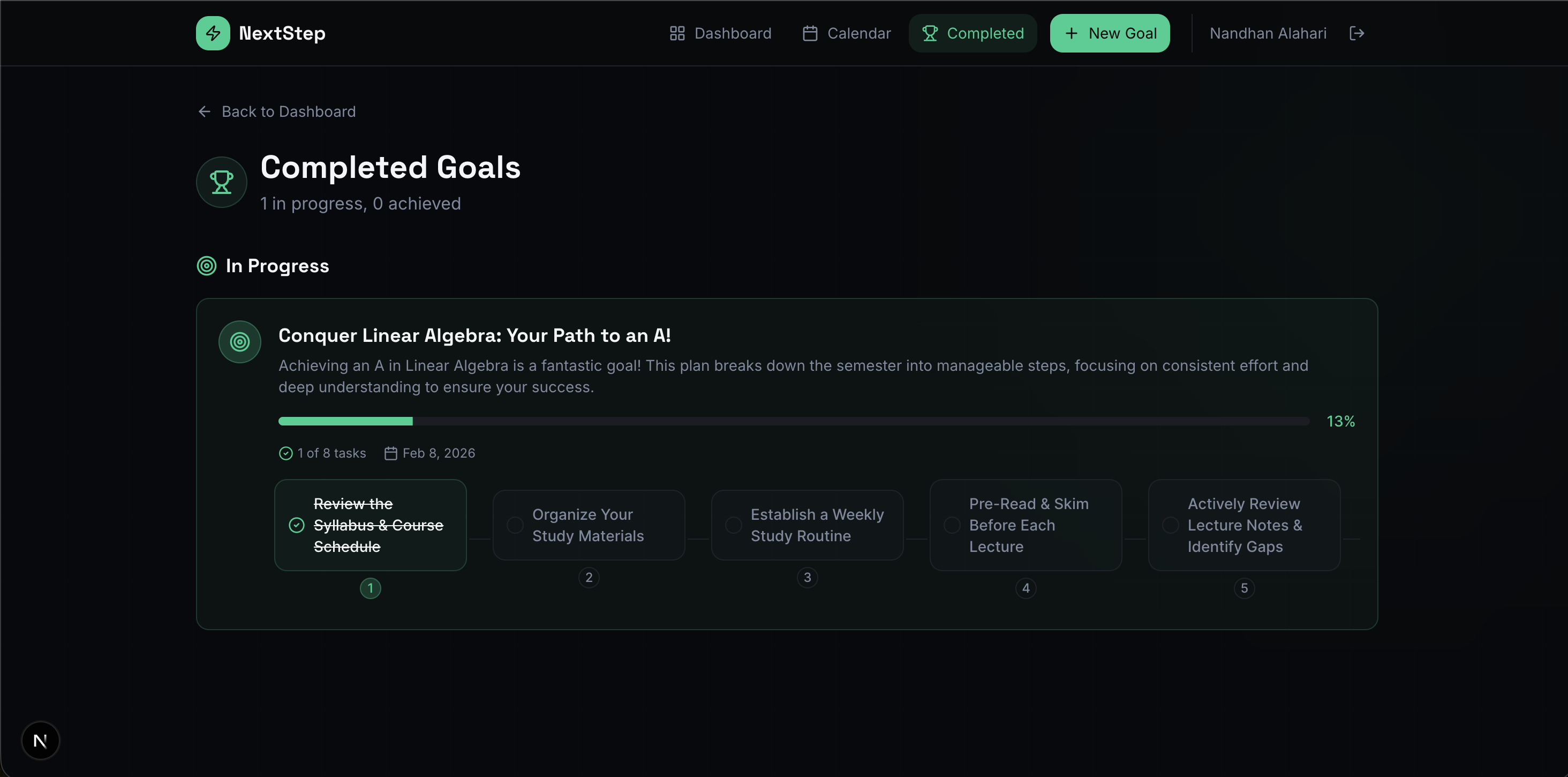The width and height of the screenshot is (1568, 777).
Task: Mark Establish a Weekly Study Routine complete
Action: (x=734, y=525)
